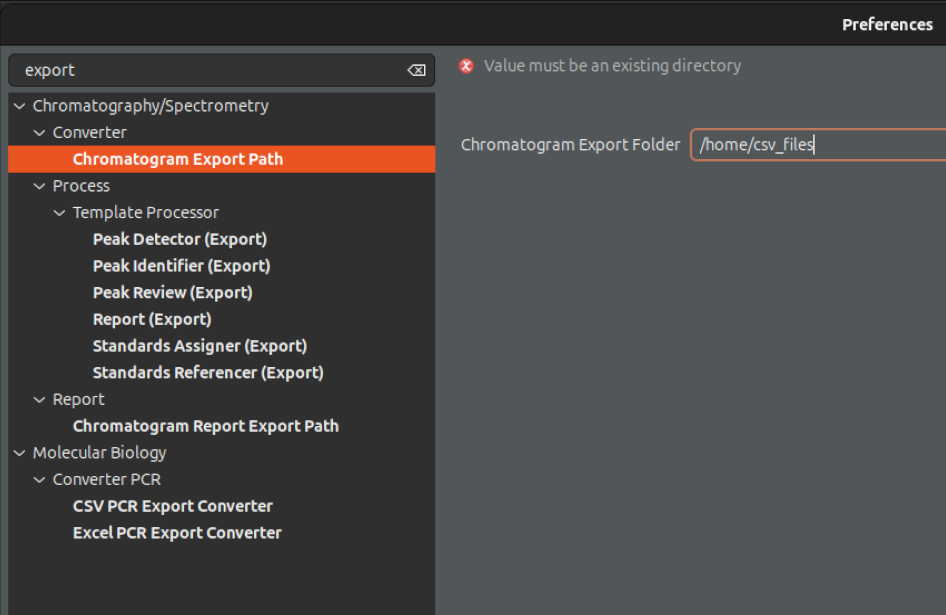
Task: Open CSV PCR Export Converter settings
Action: [x=173, y=506]
